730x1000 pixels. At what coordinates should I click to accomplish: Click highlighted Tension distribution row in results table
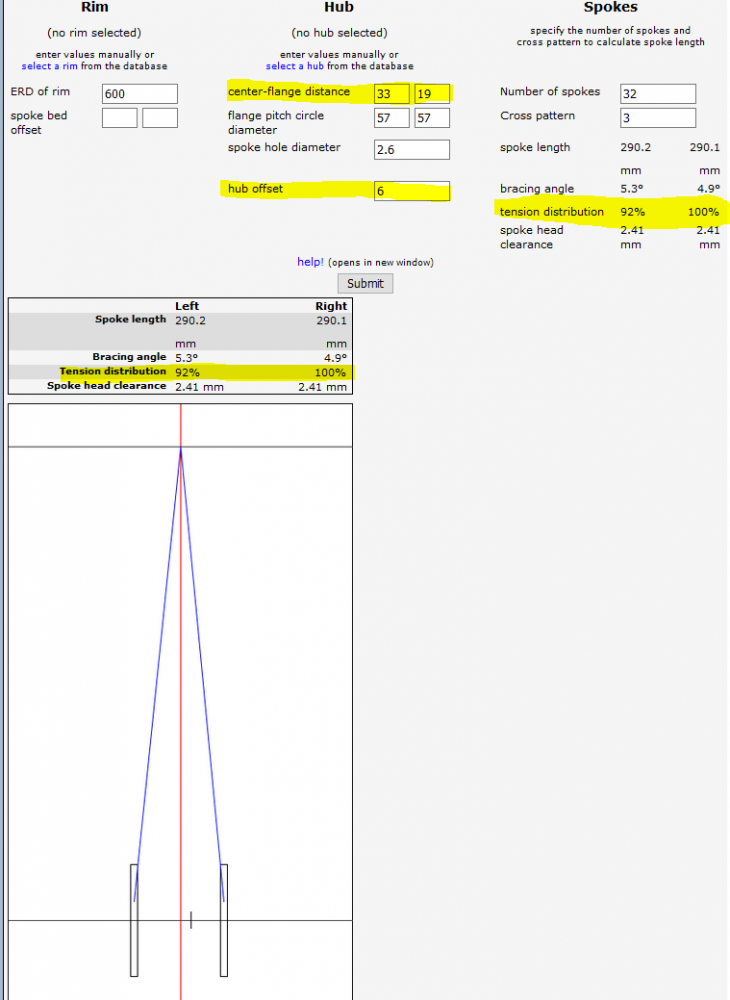pyautogui.click(x=180, y=372)
